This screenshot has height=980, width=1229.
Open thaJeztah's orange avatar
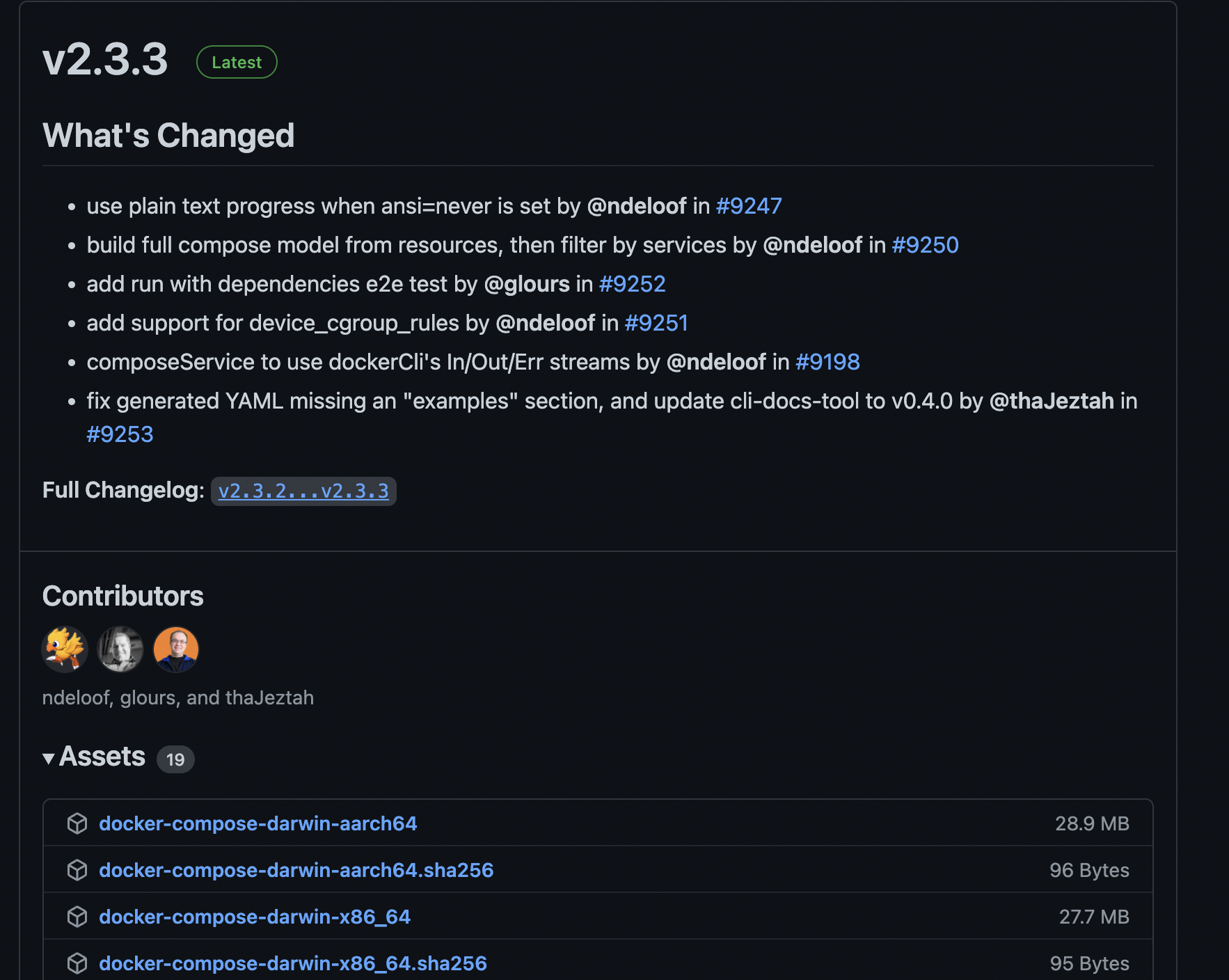point(176,649)
